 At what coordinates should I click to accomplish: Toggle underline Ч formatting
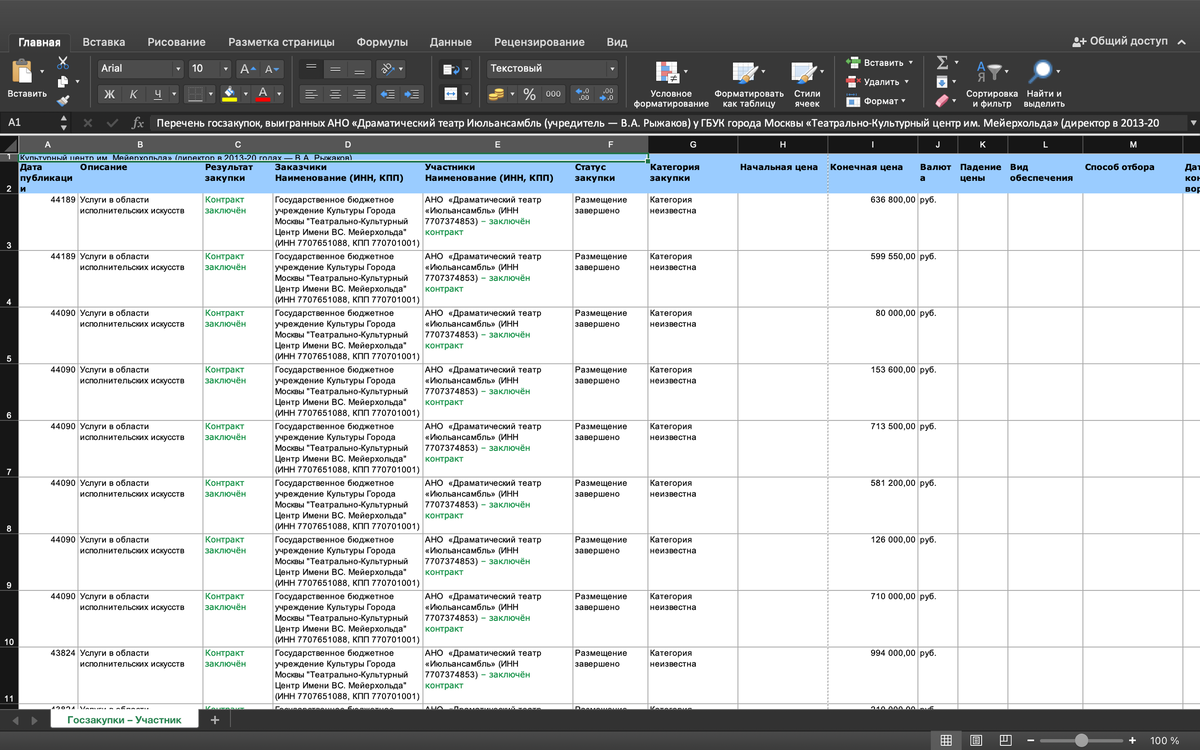158,94
